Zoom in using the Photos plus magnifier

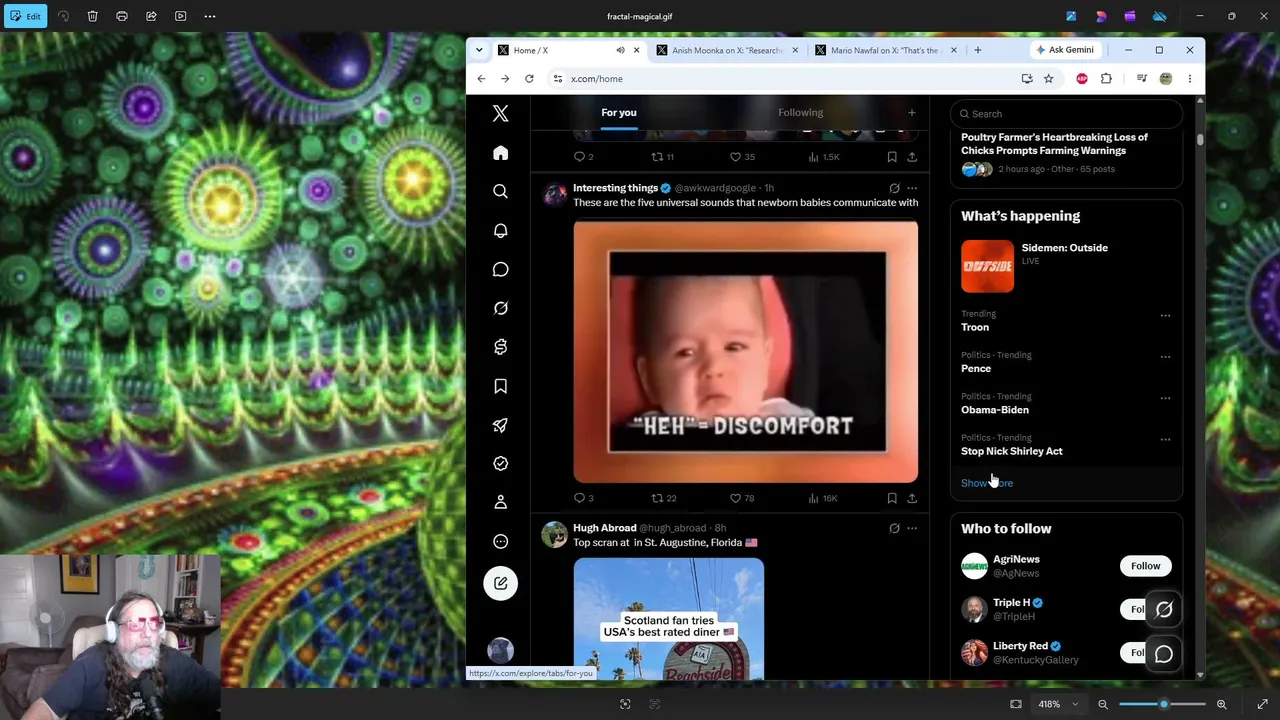[x=1222, y=704]
